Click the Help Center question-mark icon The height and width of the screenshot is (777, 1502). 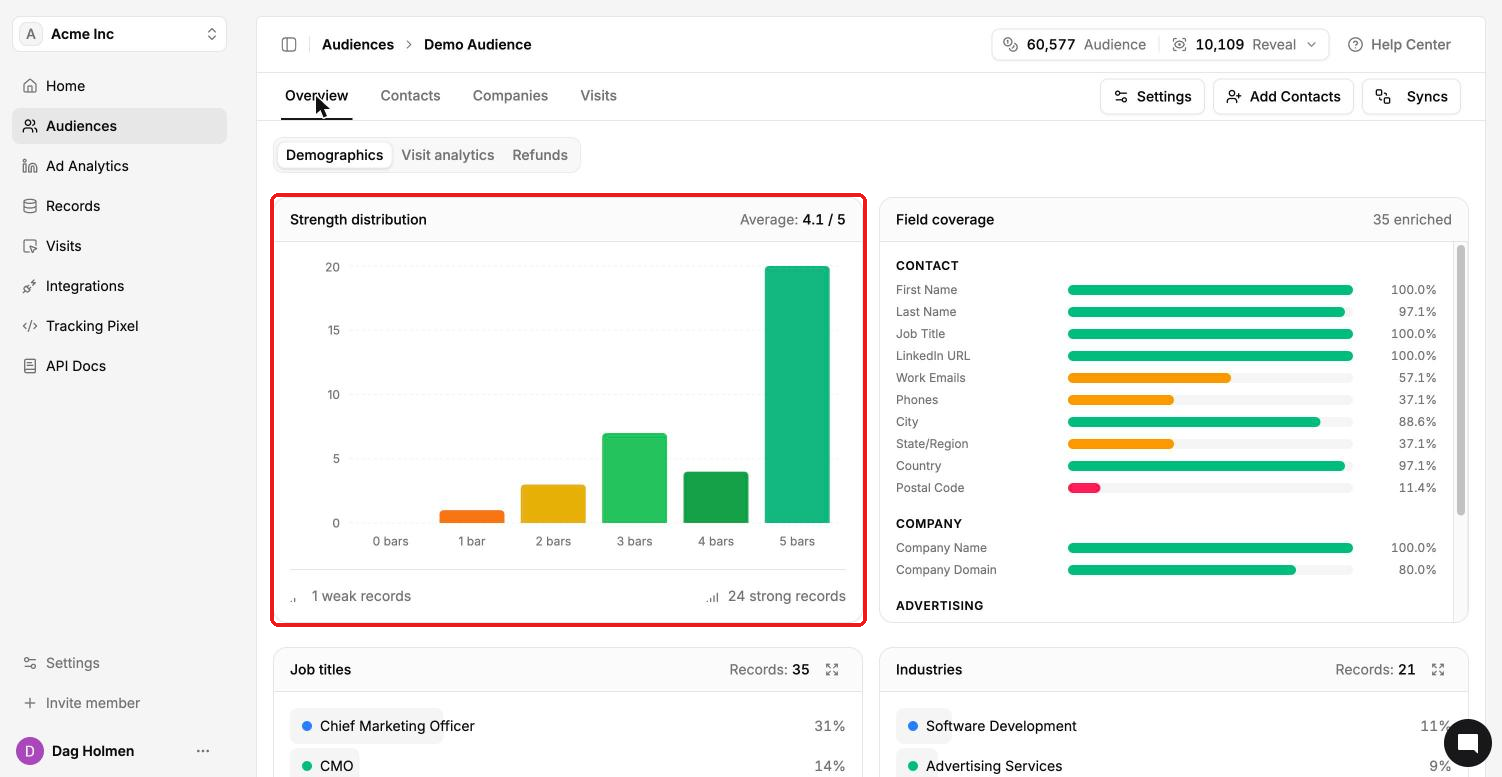1356,44
